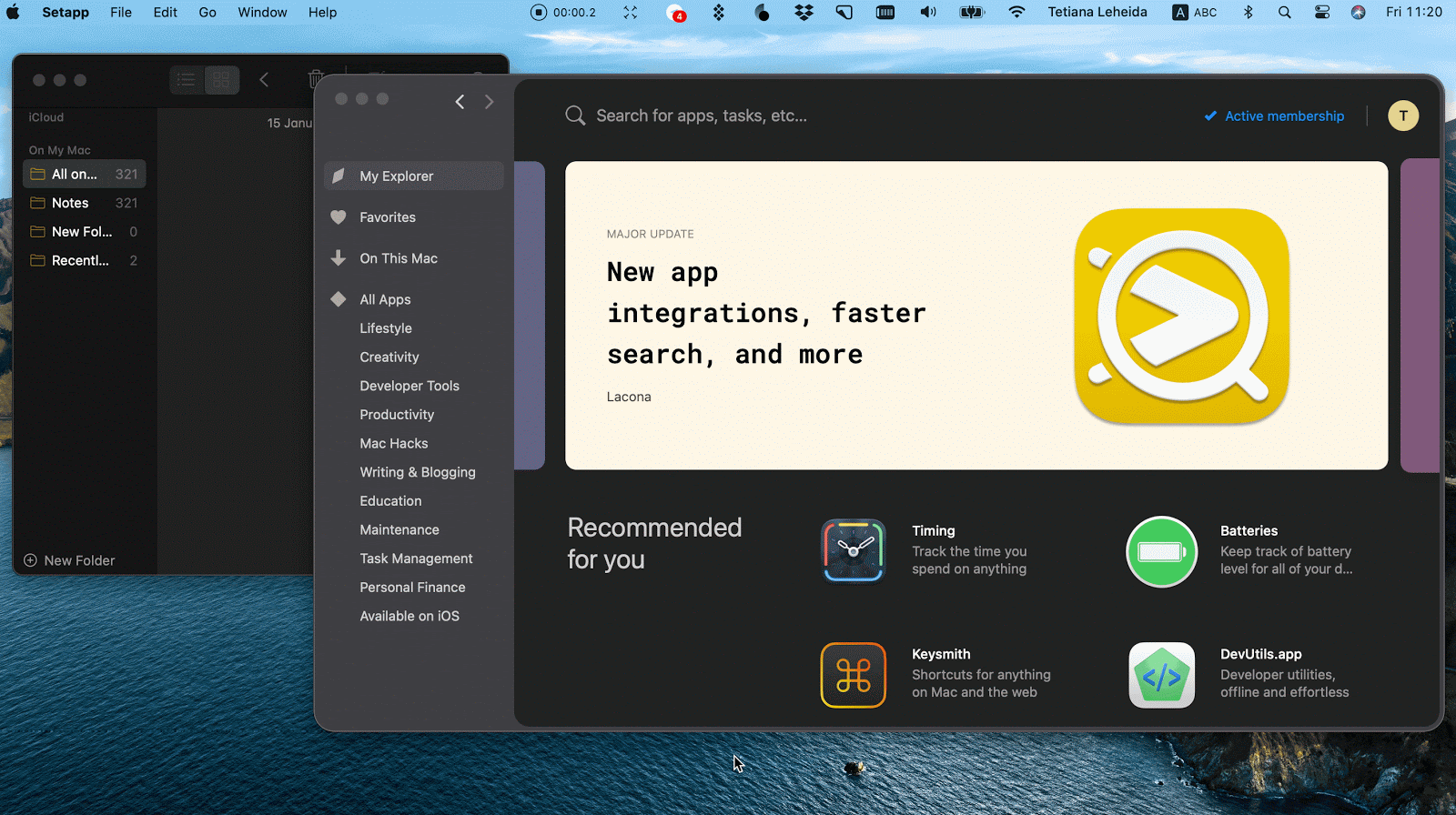Open the Window menu
The width and height of the screenshot is (1456, 815).
coord(262,12)
